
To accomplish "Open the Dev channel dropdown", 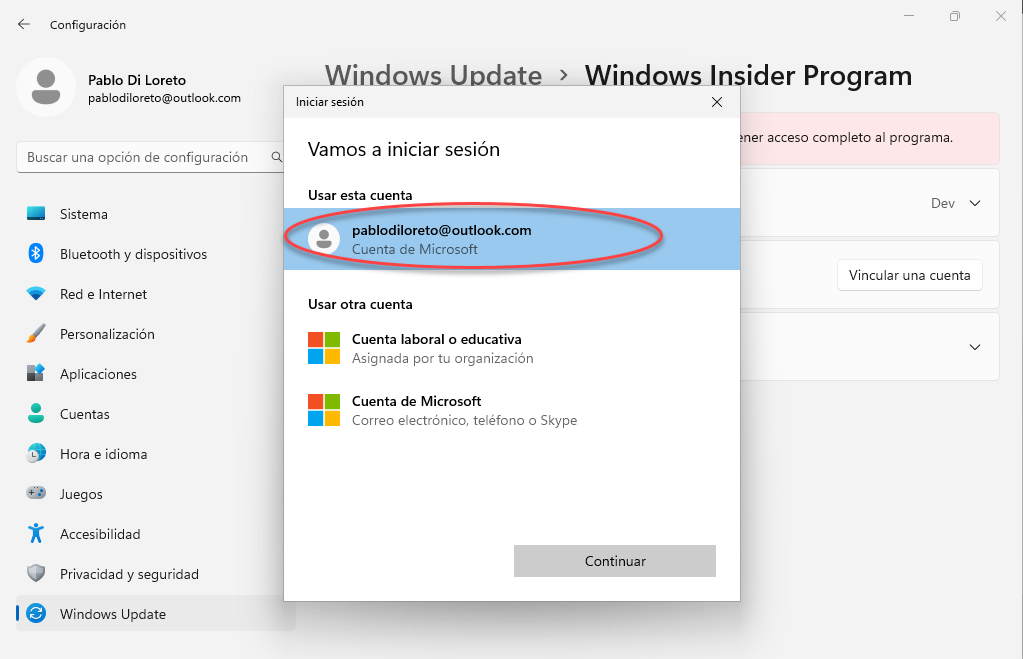I will (x=956, y=203).
